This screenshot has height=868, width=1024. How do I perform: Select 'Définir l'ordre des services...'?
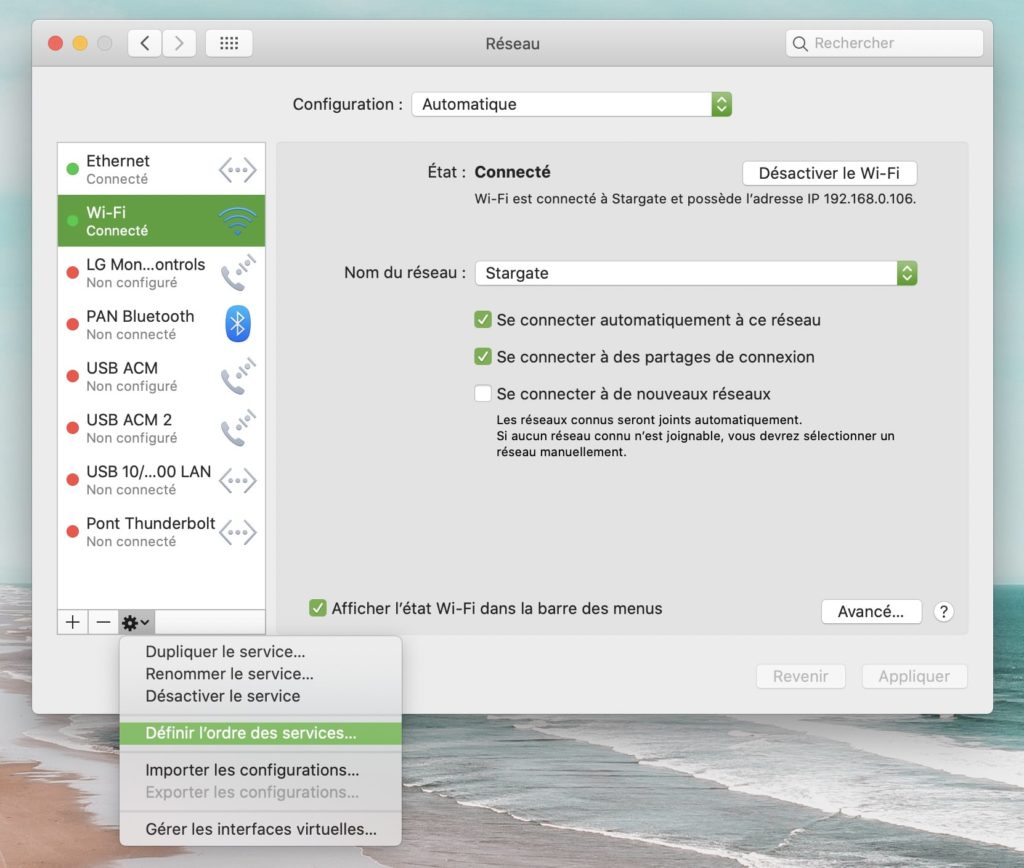[261, 733]
